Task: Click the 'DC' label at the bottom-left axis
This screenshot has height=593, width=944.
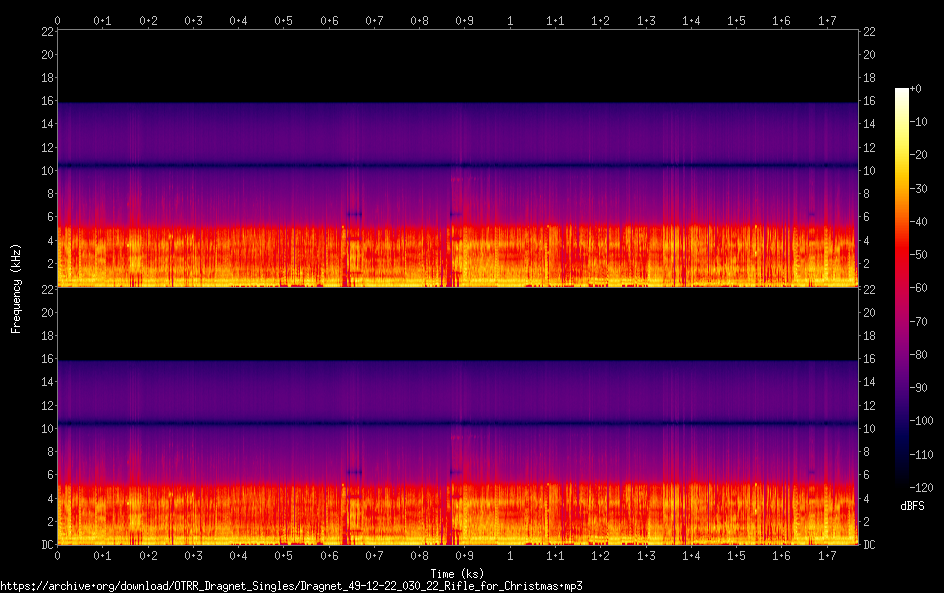Action: [45, 545]
